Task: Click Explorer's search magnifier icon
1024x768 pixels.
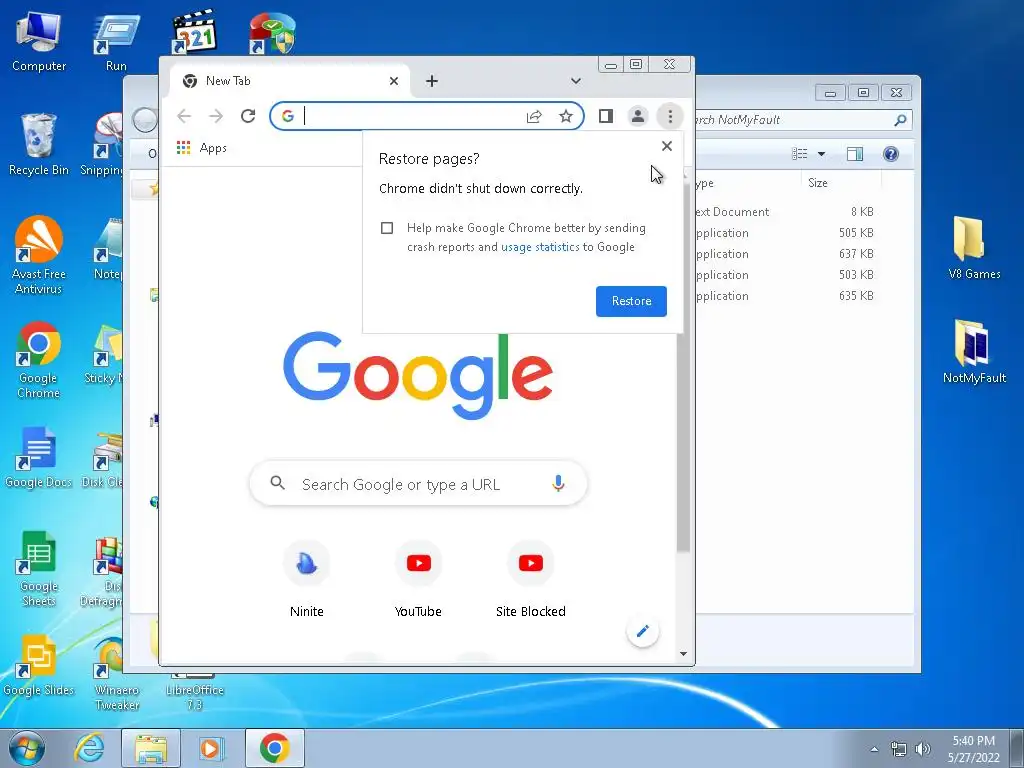Action: pos(901,120)
